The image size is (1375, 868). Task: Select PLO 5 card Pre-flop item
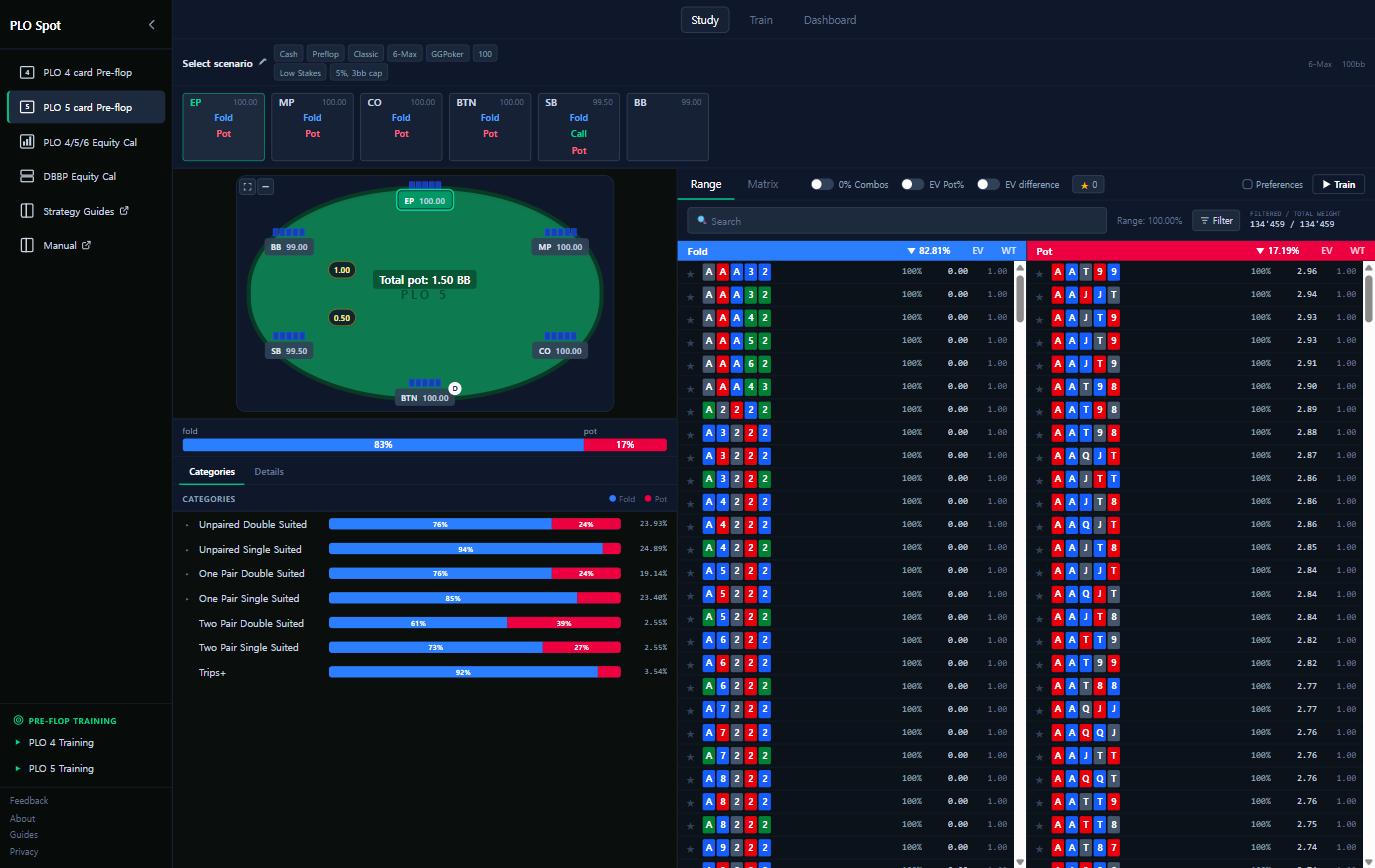pyautogui.click(x=86, y=107)
